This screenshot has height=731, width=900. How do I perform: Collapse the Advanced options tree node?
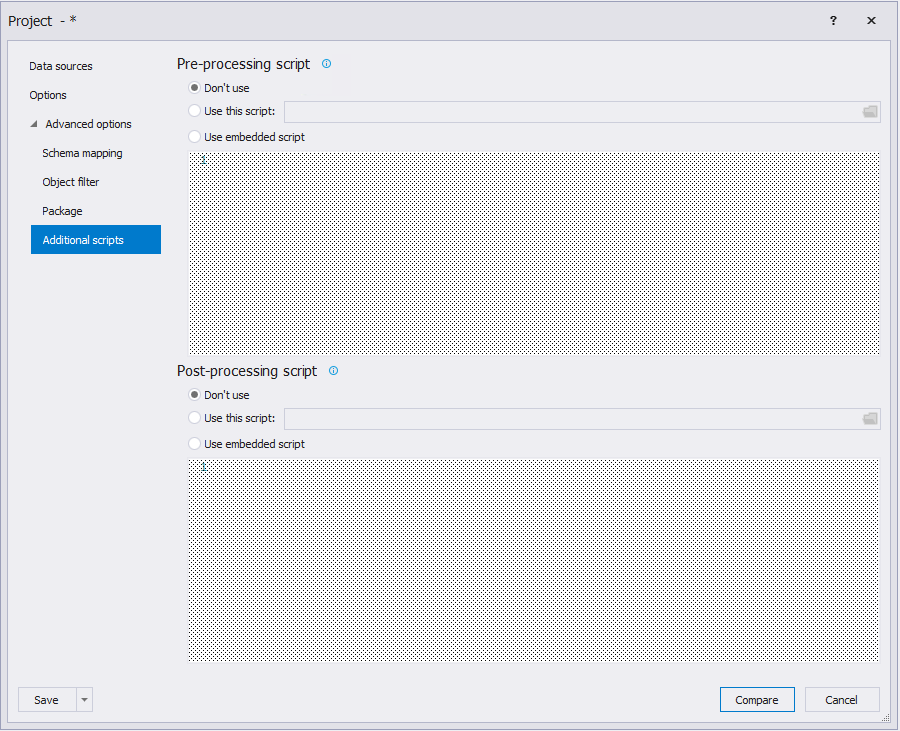pos(34,124)
